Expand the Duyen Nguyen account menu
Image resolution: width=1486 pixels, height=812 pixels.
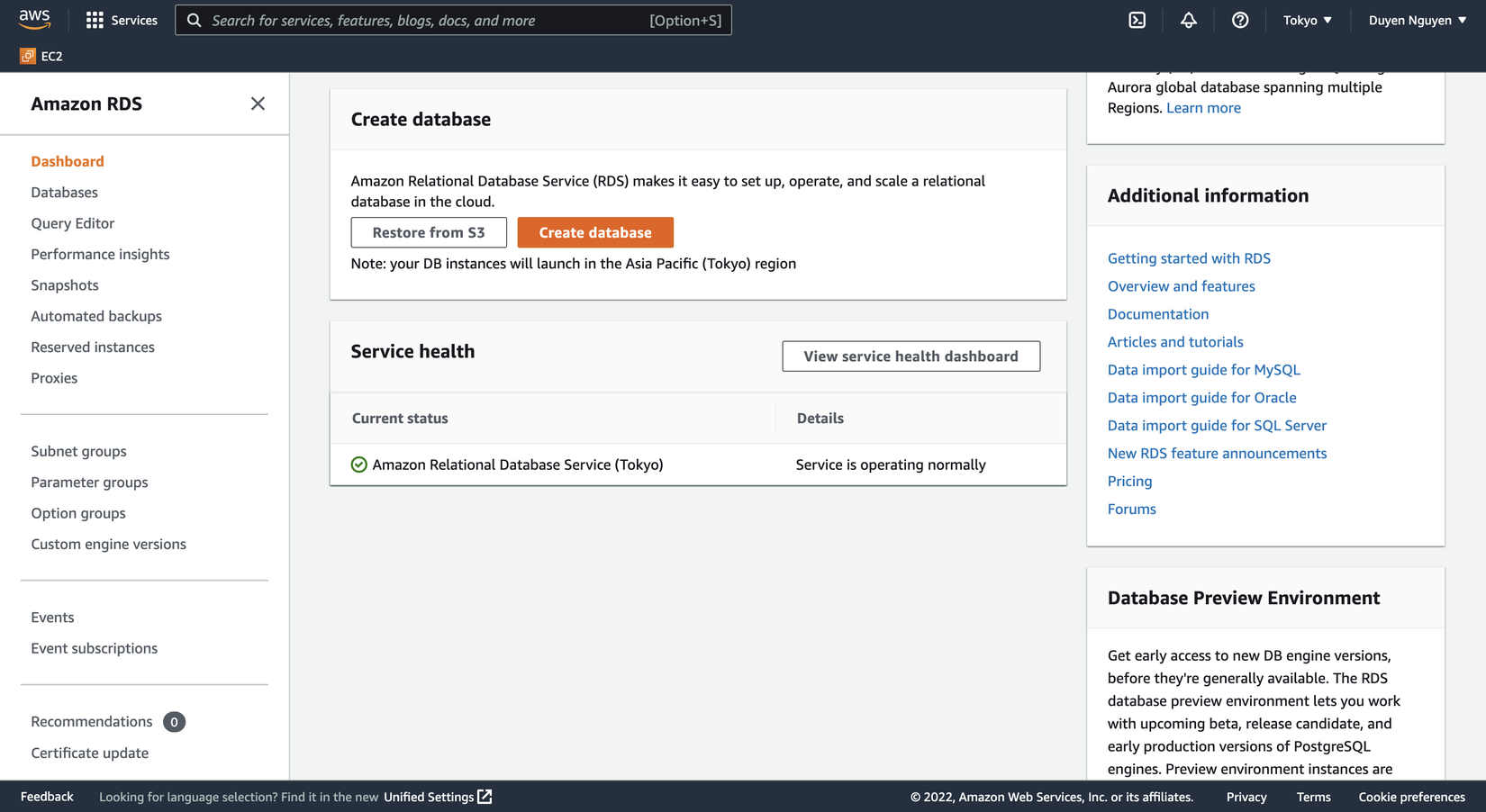tap(1417, 20)
